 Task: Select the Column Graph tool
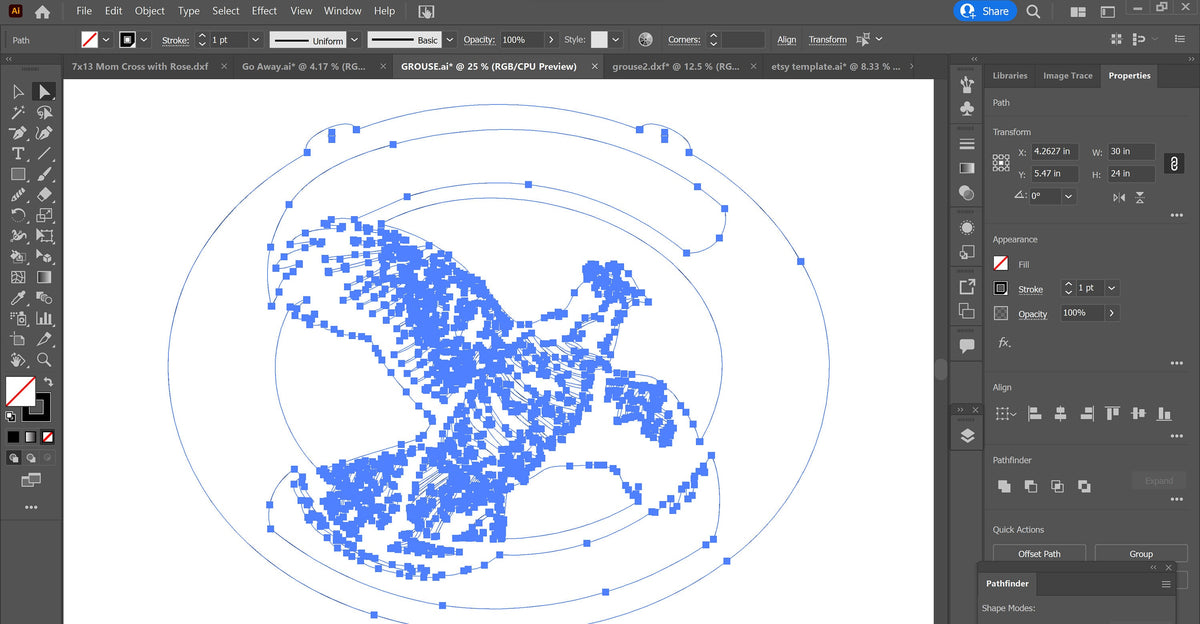click(44, 318)
